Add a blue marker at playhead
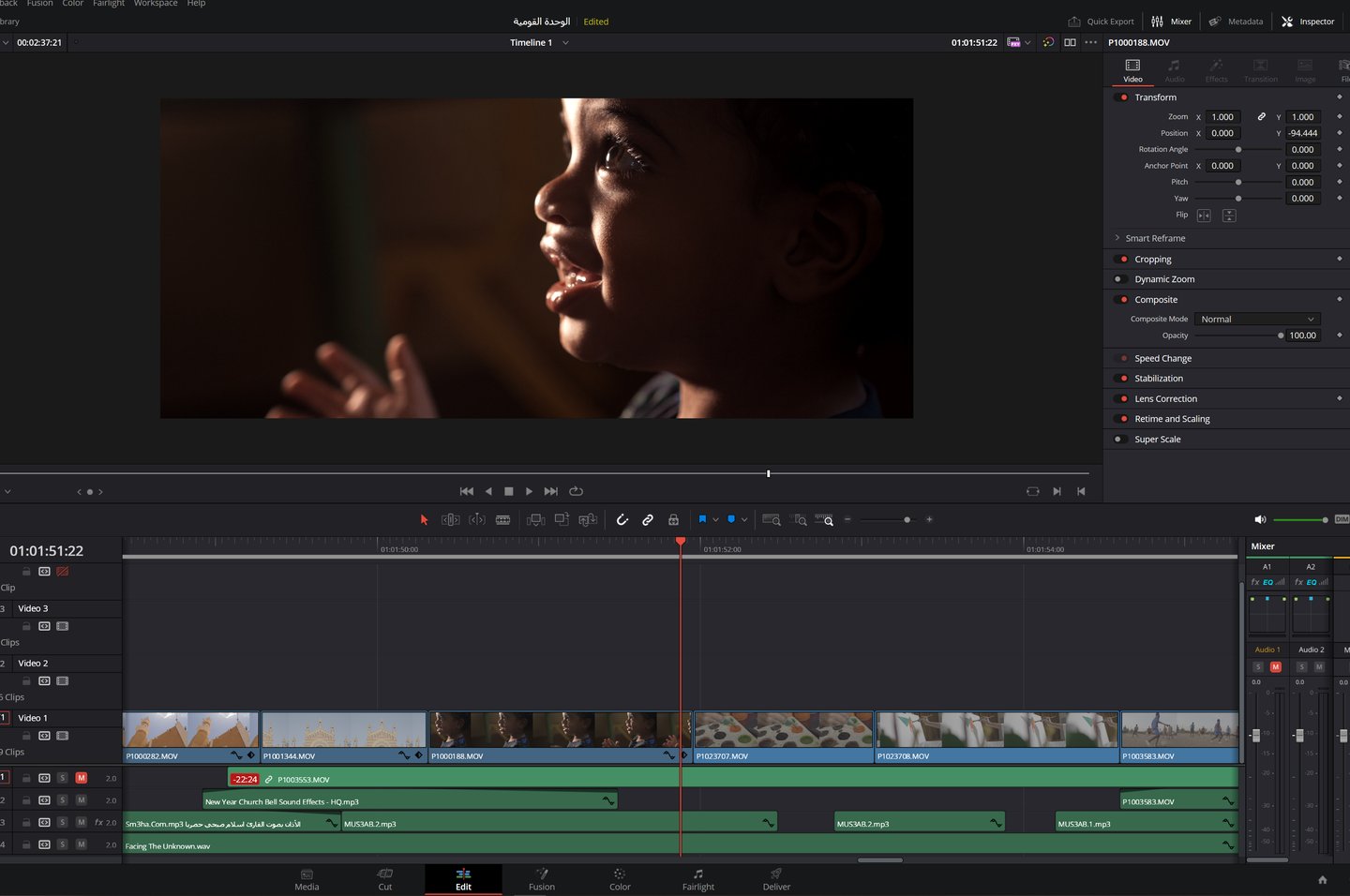Screen dimensions: 1350x896 click(731, 519)
